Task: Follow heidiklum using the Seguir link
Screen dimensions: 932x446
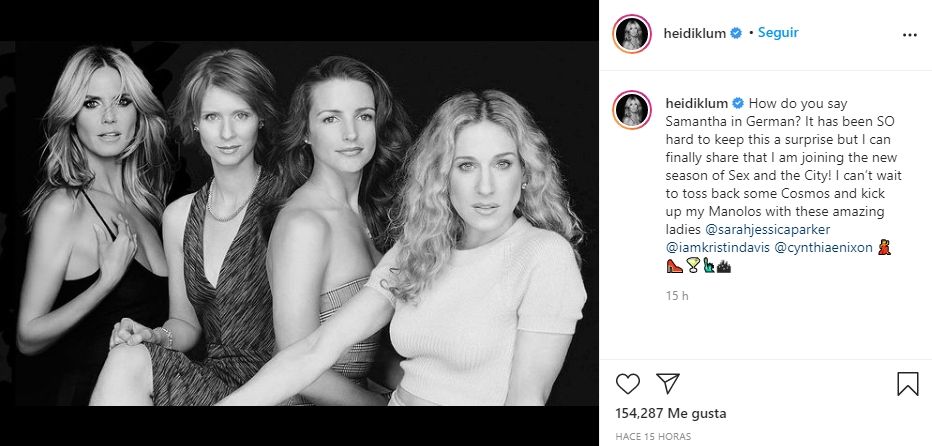Action: (778, 32)
